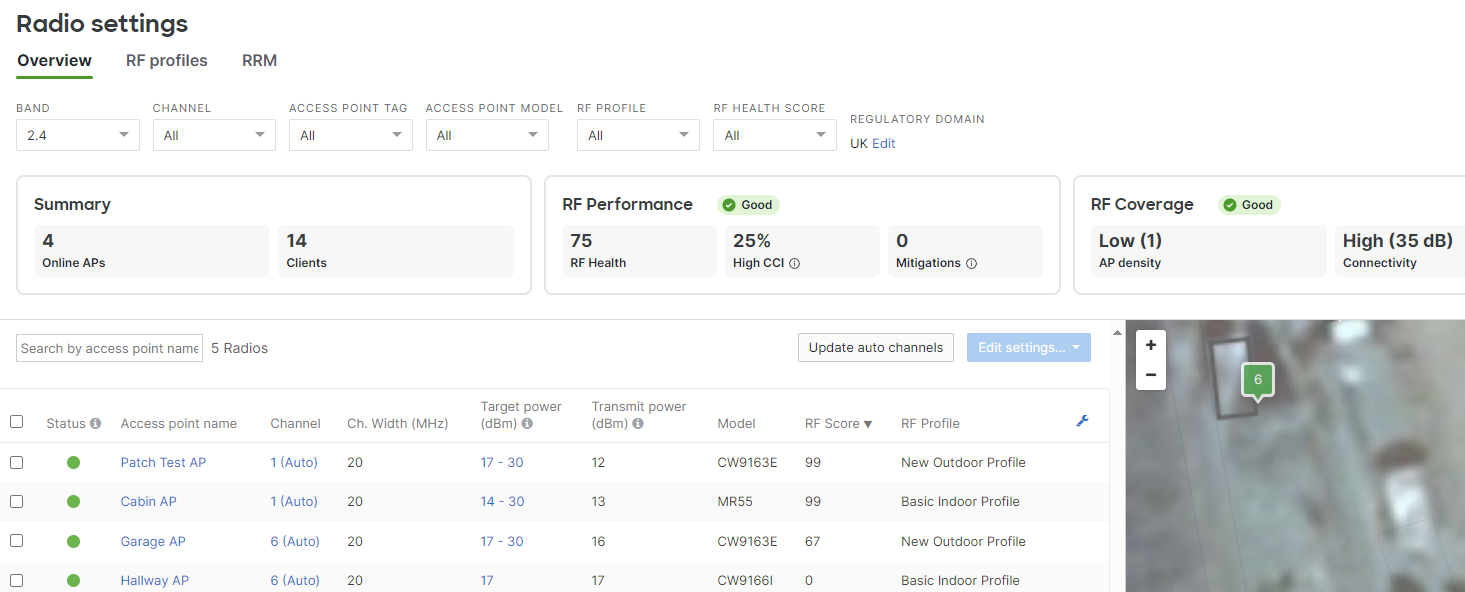
Task: Open the column customization wrench icon
Action: tap(1082, 421)
